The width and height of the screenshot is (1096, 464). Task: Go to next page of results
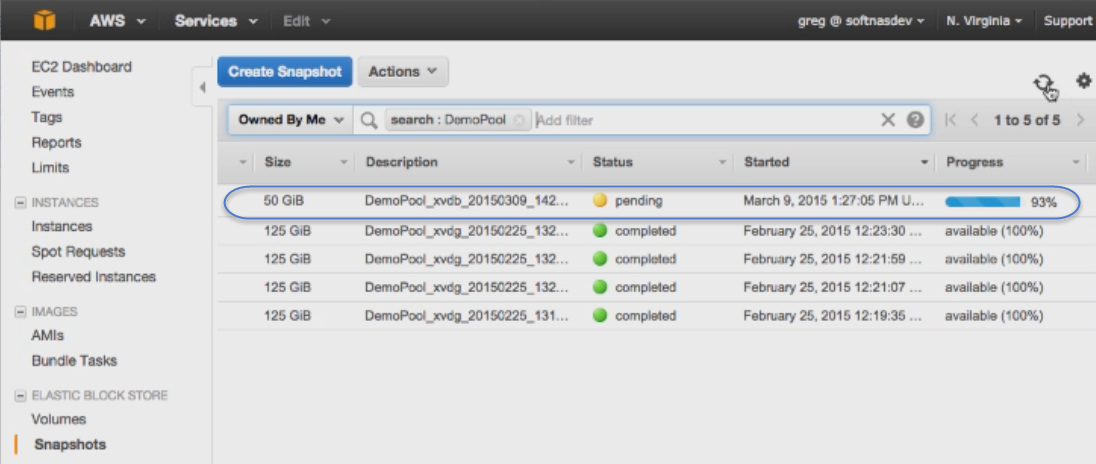click(x=1081, y=120)
